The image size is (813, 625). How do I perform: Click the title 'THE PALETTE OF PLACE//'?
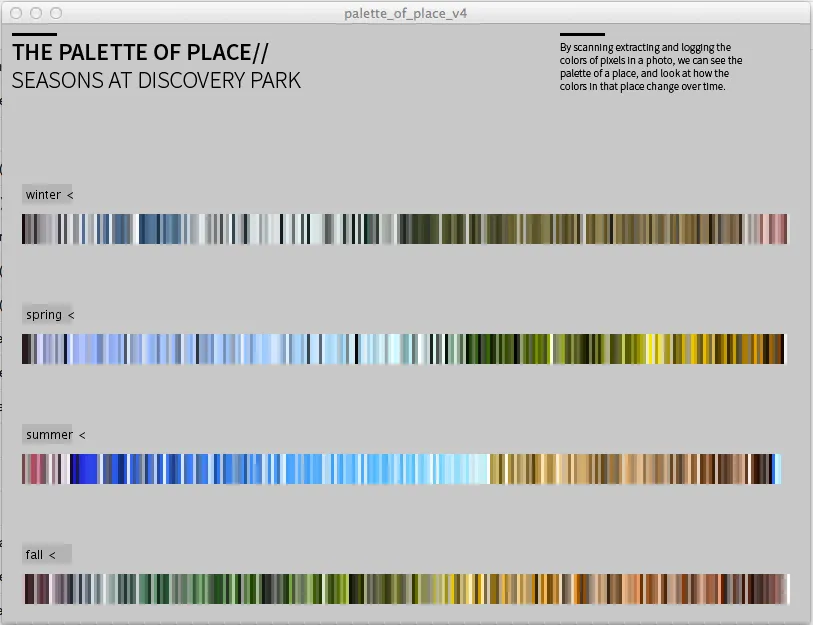[141, 52]
